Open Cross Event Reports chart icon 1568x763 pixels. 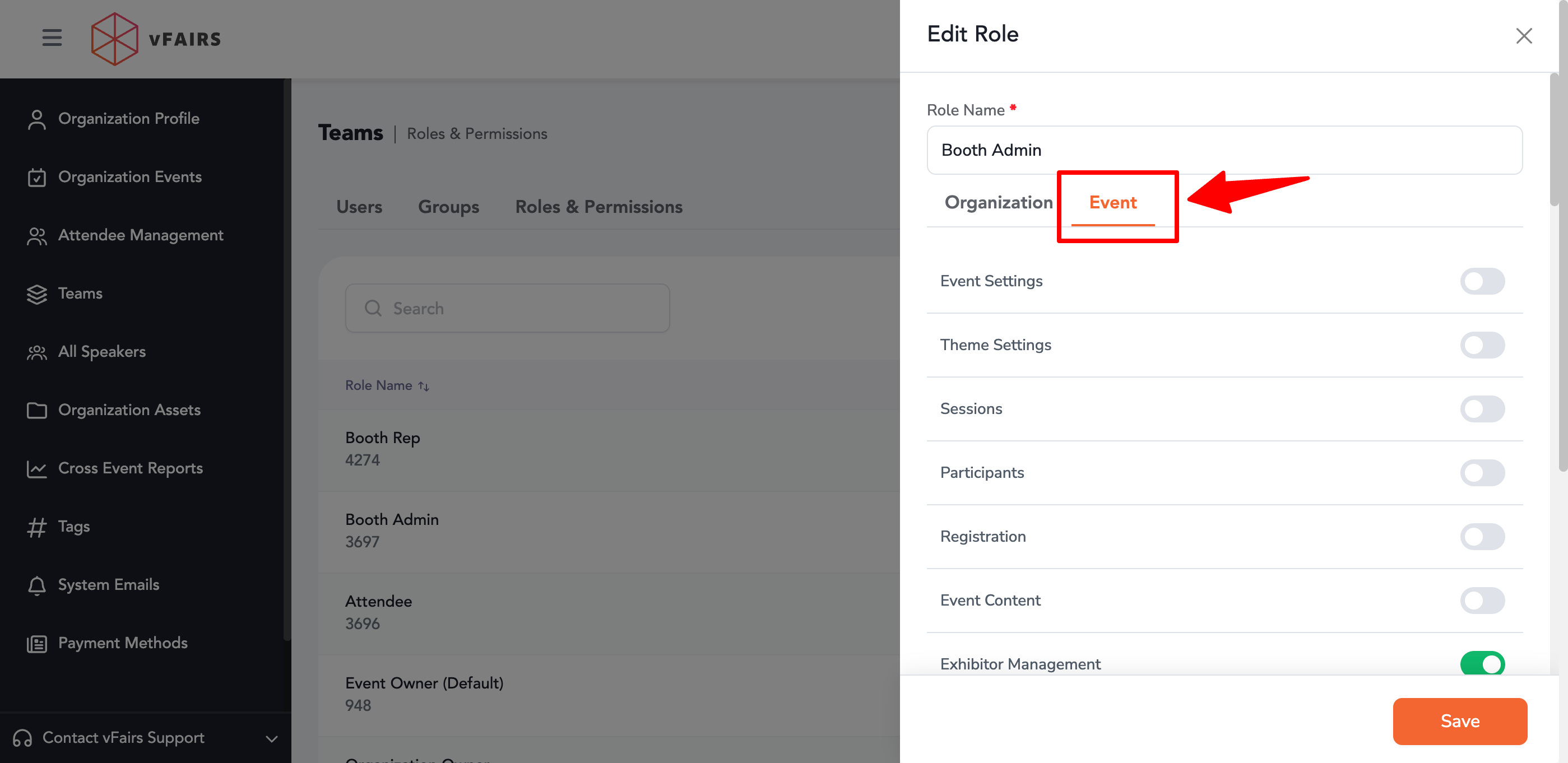pos(36,468)
